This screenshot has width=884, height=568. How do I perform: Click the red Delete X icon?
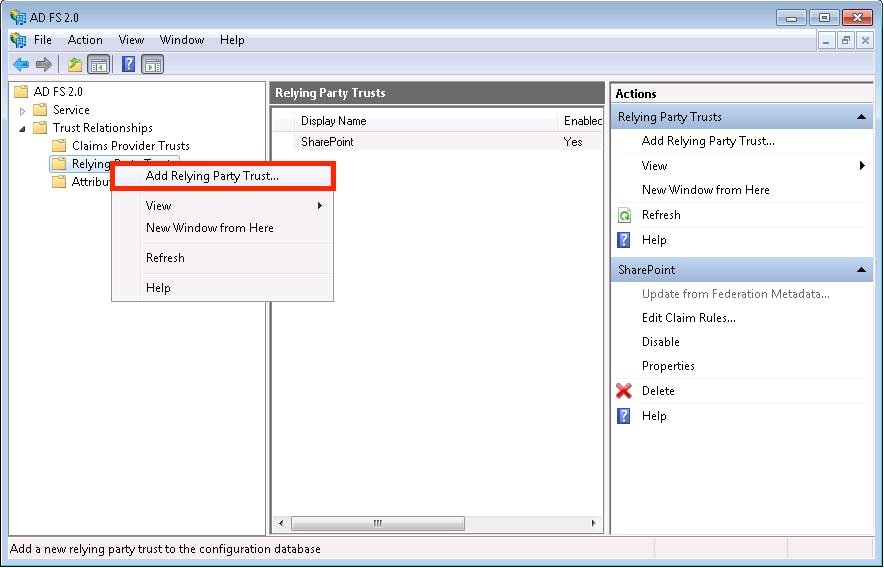(x=624, y=391)
